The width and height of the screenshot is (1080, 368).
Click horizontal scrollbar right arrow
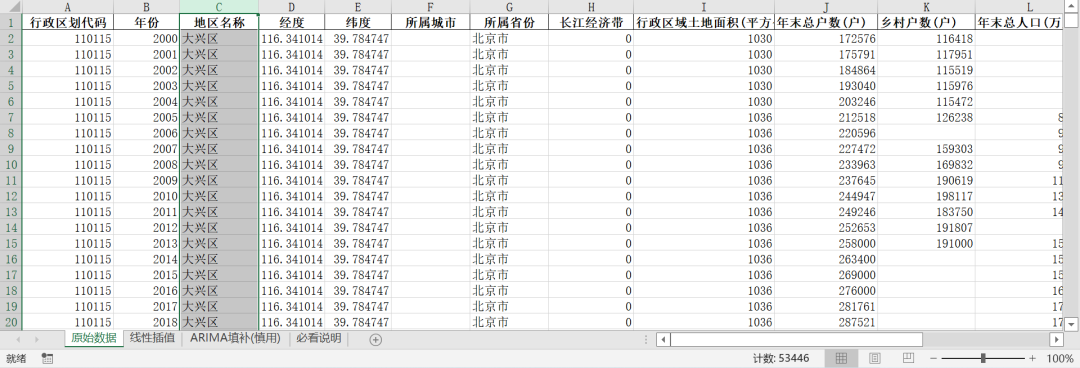(x=1056, y=340)
